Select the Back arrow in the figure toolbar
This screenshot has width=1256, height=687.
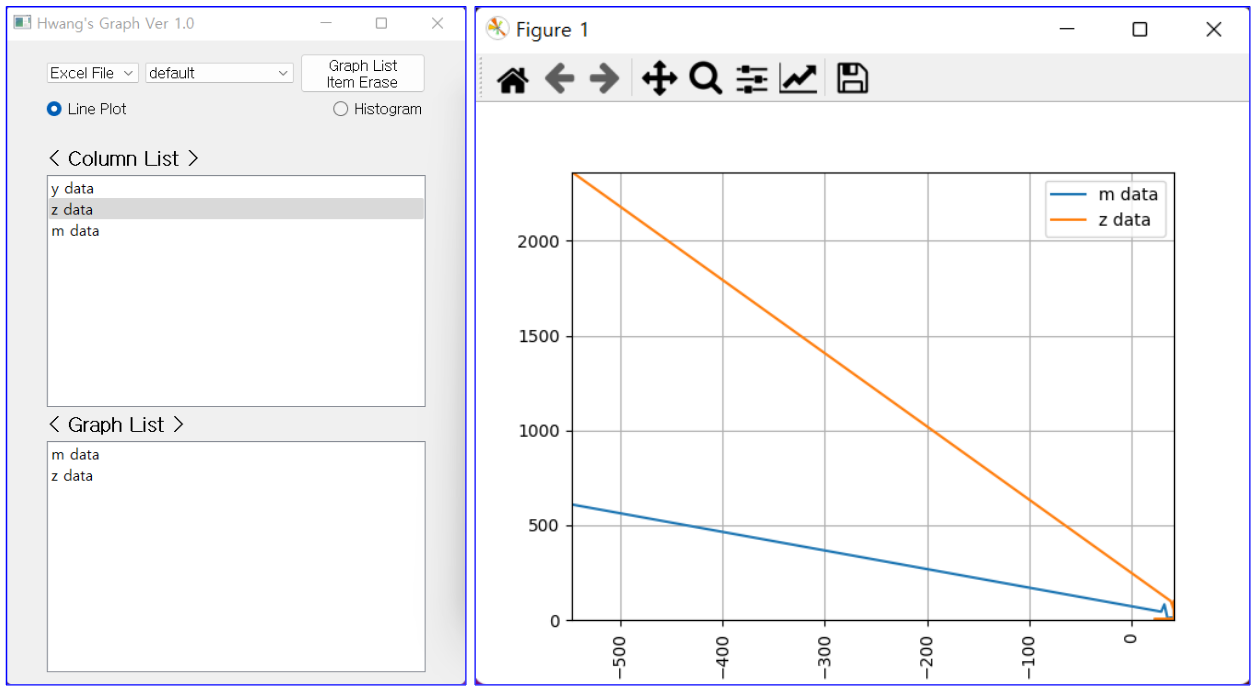click(x=560, y=78)
